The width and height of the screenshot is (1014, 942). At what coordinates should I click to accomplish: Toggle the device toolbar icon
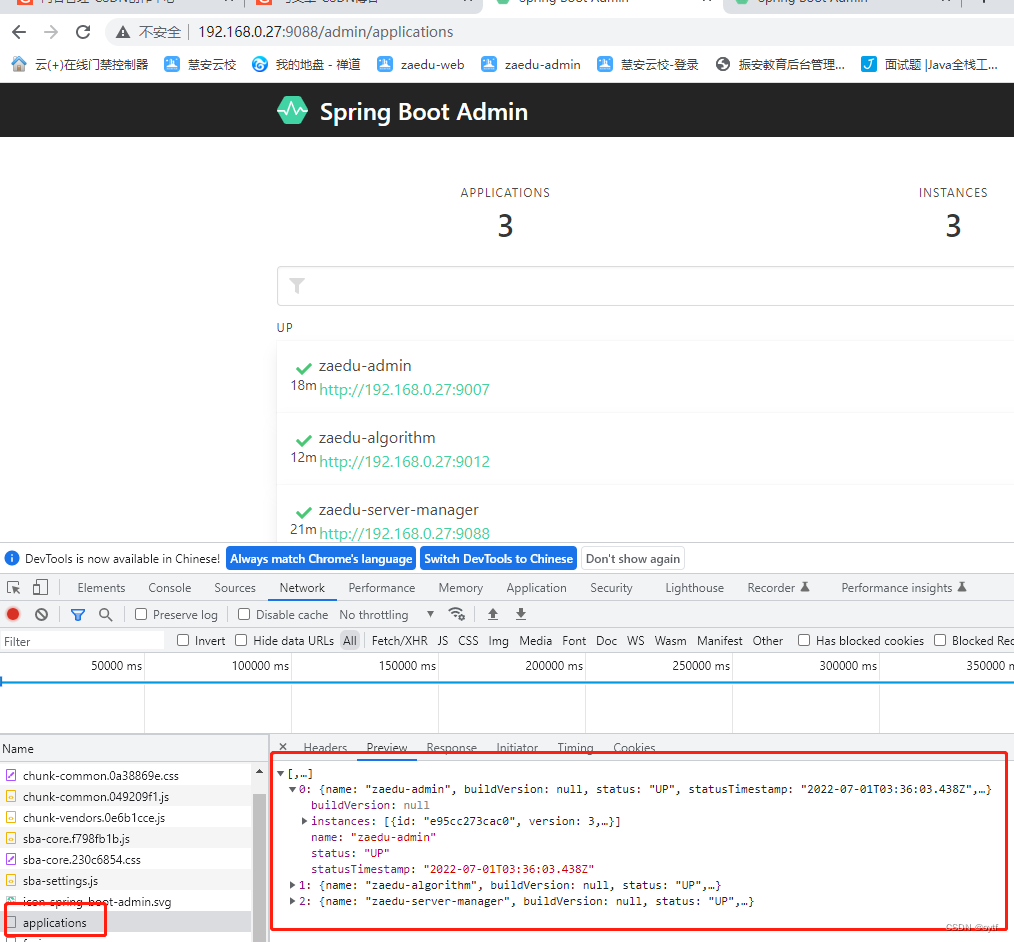click(41, 588)
